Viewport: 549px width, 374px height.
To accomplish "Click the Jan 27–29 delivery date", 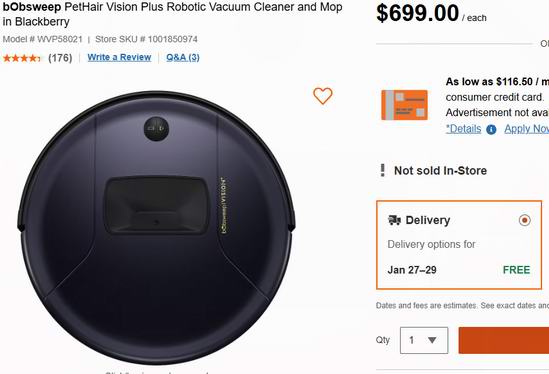I will pos(412,270).
